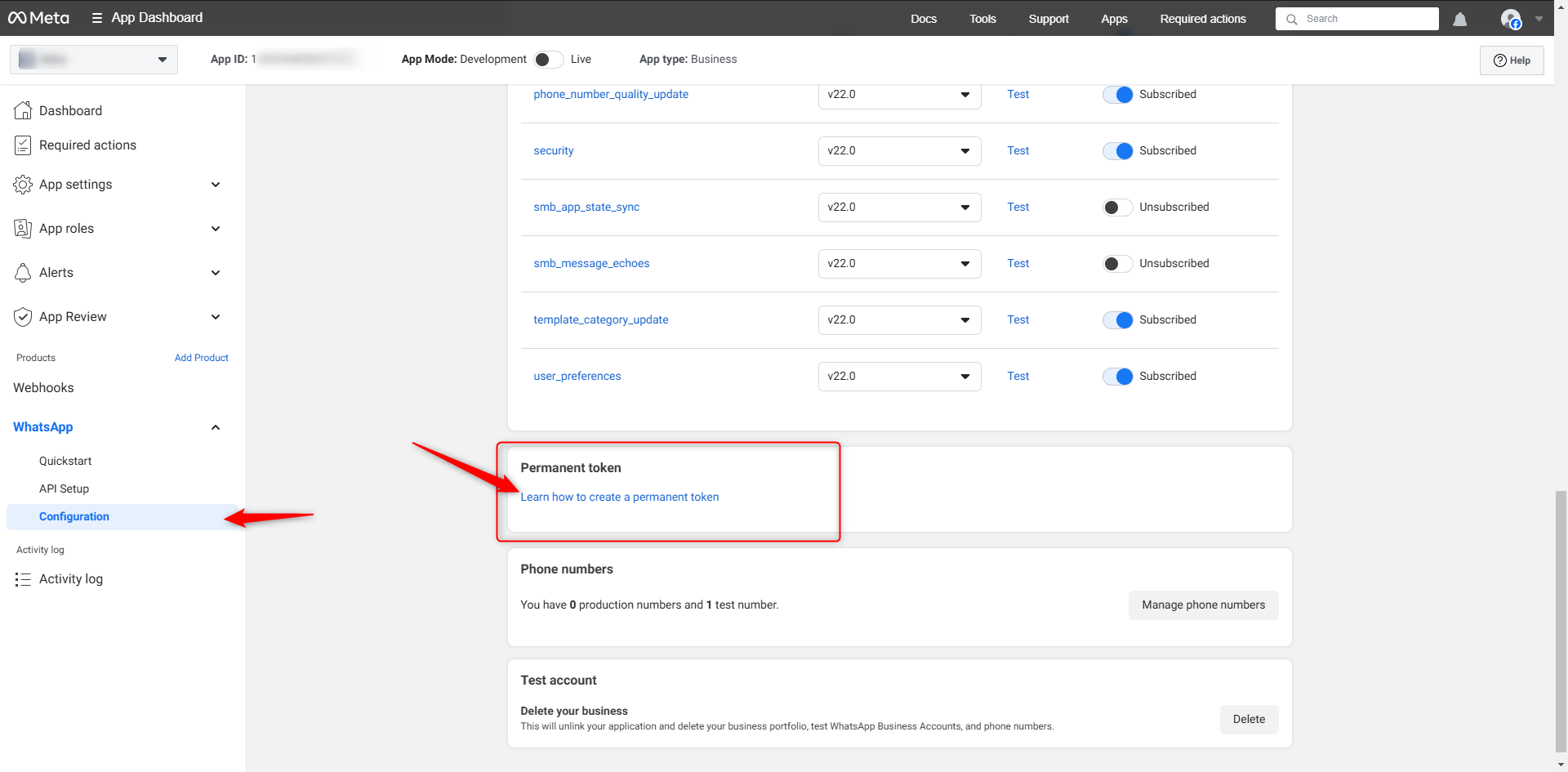Click the Delete business button
Screen dimensions: 1568x772
point(1249,720)
